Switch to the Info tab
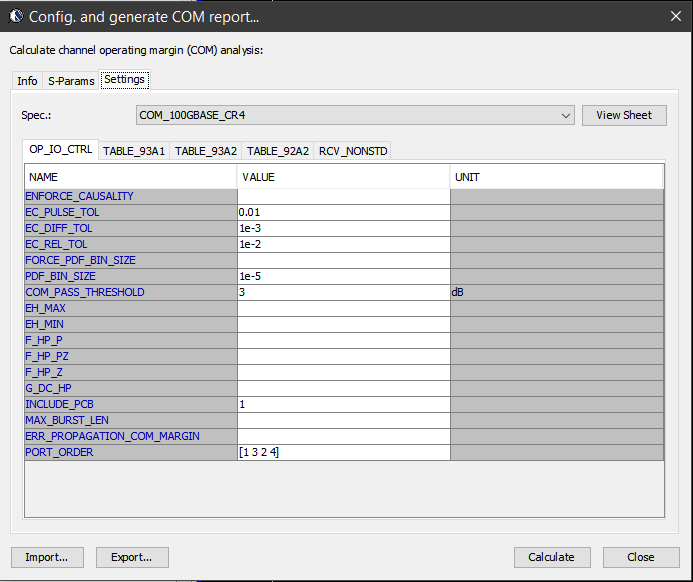This screenshot has height=582, width=693. pyautogui.click(x=27, y=81)
